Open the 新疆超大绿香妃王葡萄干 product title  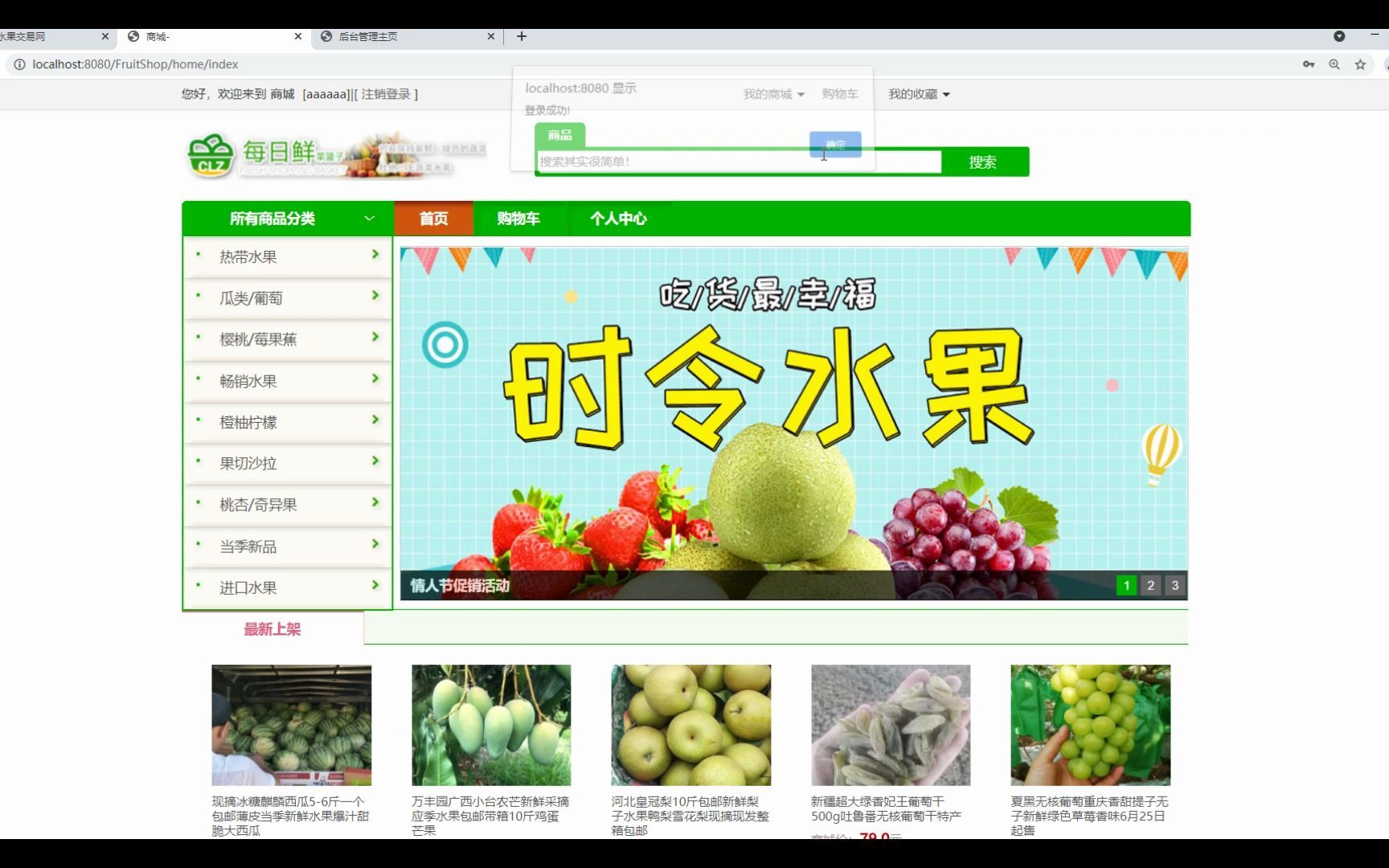887,809
